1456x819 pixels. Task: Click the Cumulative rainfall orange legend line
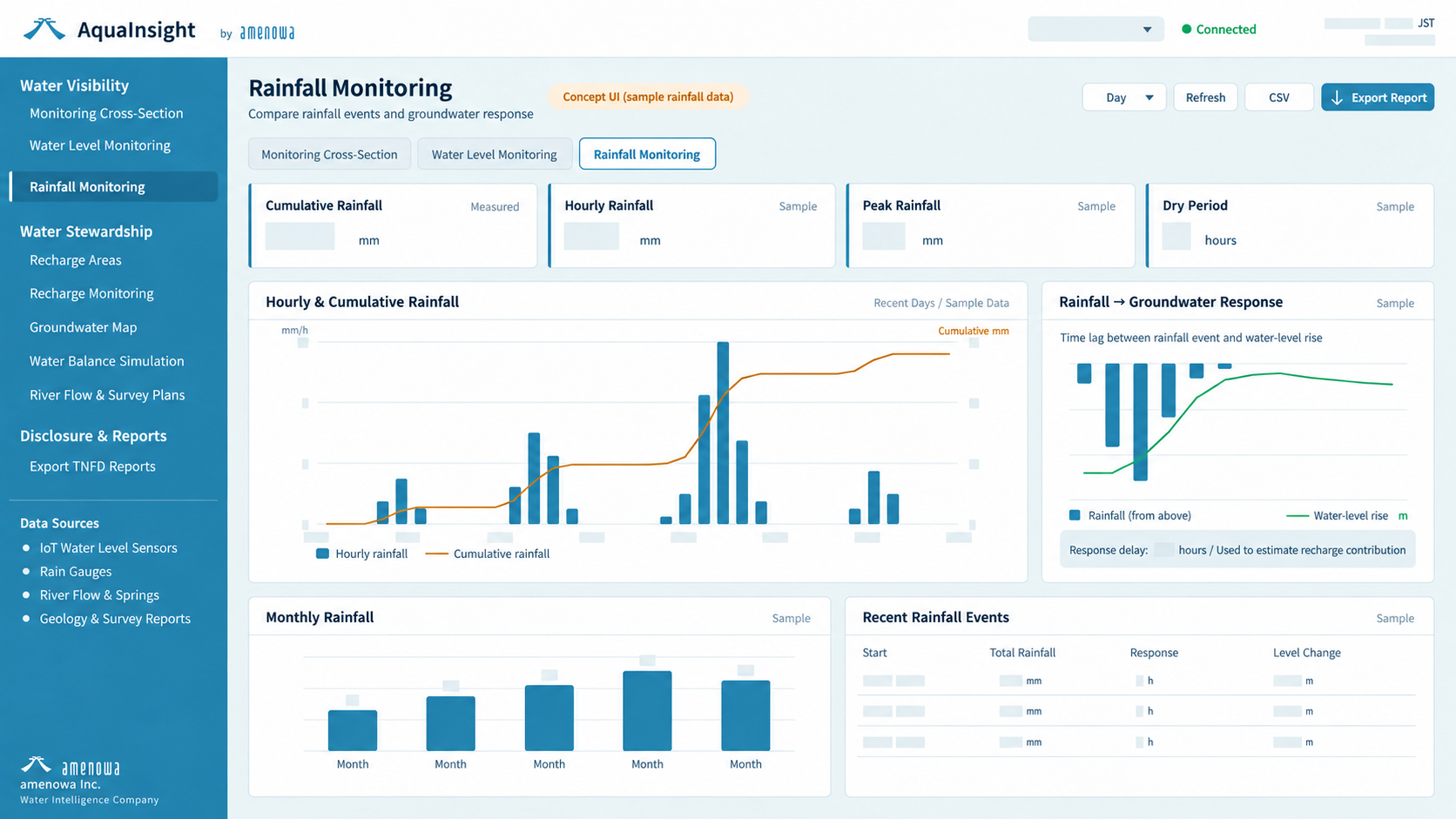click(436, 554)
